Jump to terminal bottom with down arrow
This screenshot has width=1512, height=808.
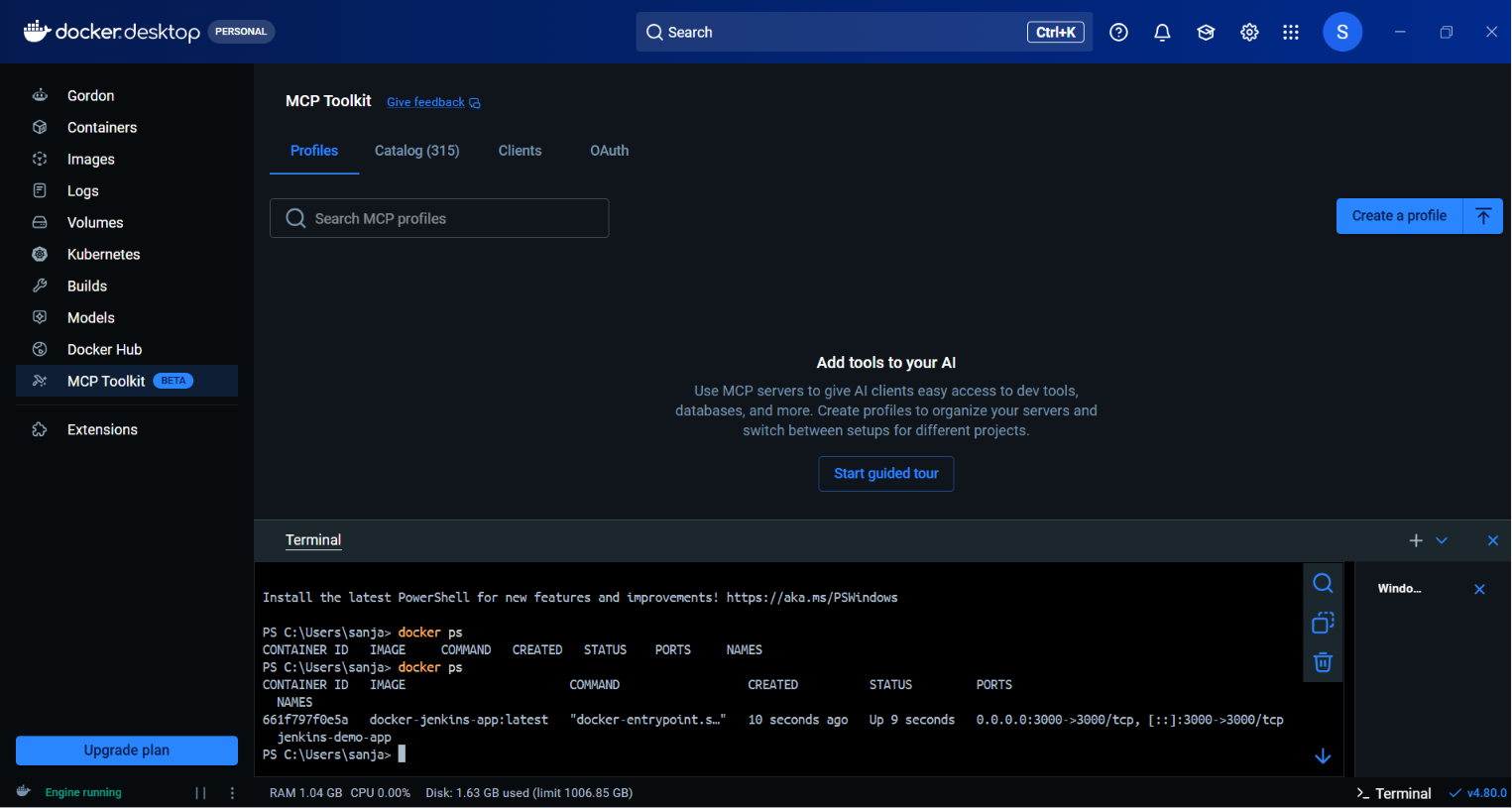pos(1323,756)
